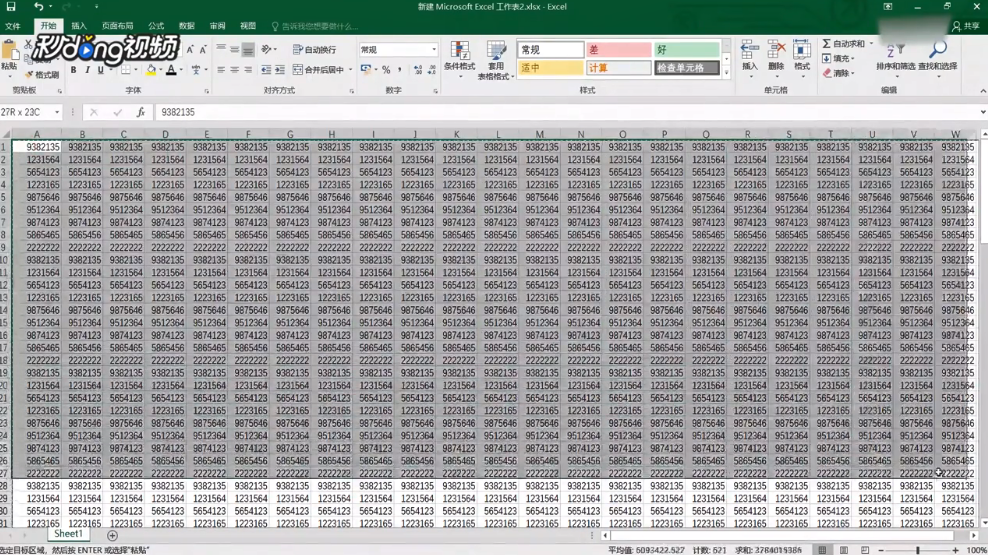This screenshot has height=555, width=988.
Task: Decrease indent in alignment group
Action: pos(266,70)
